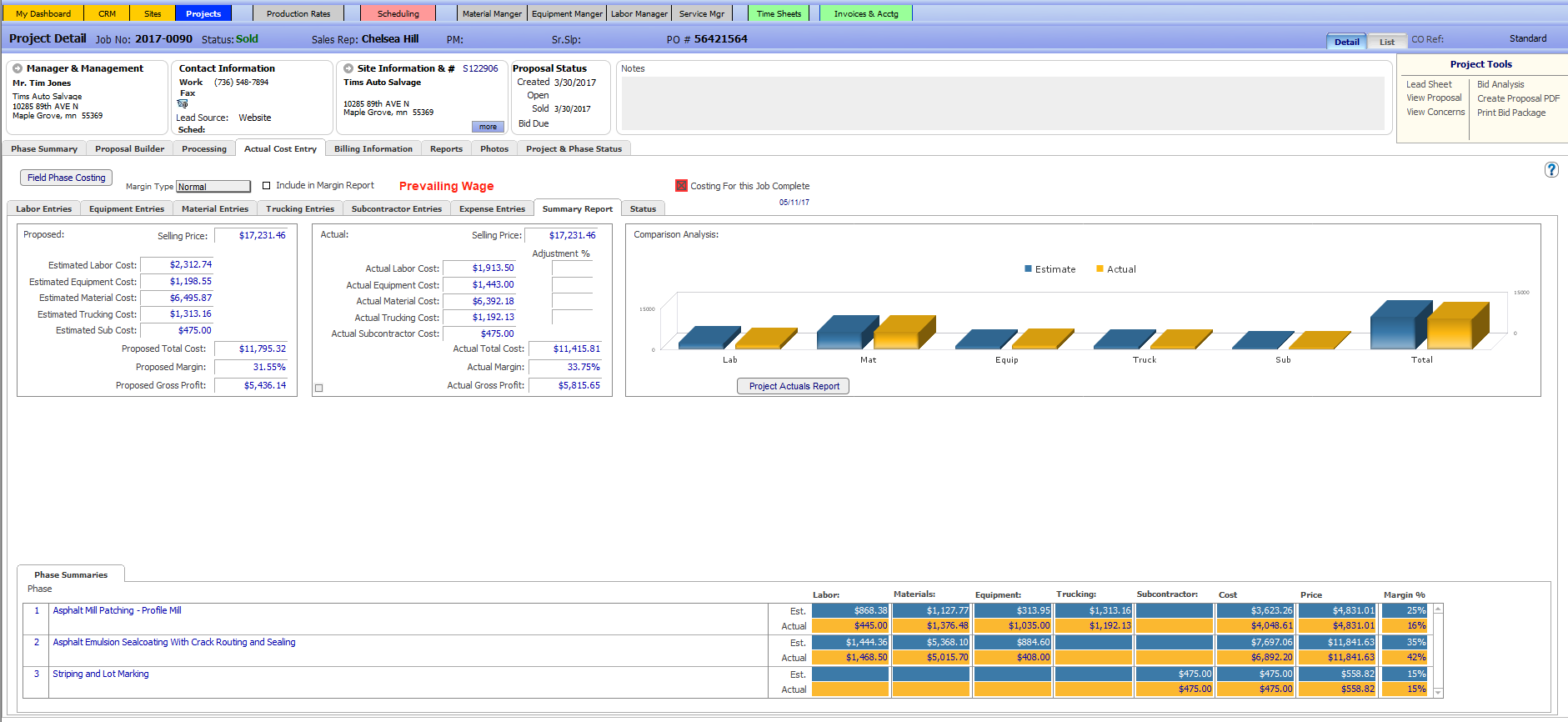Viewport: 1568px width, 722px height.
Task: Open the Phase Summary tab
Action: click(44, 148)
